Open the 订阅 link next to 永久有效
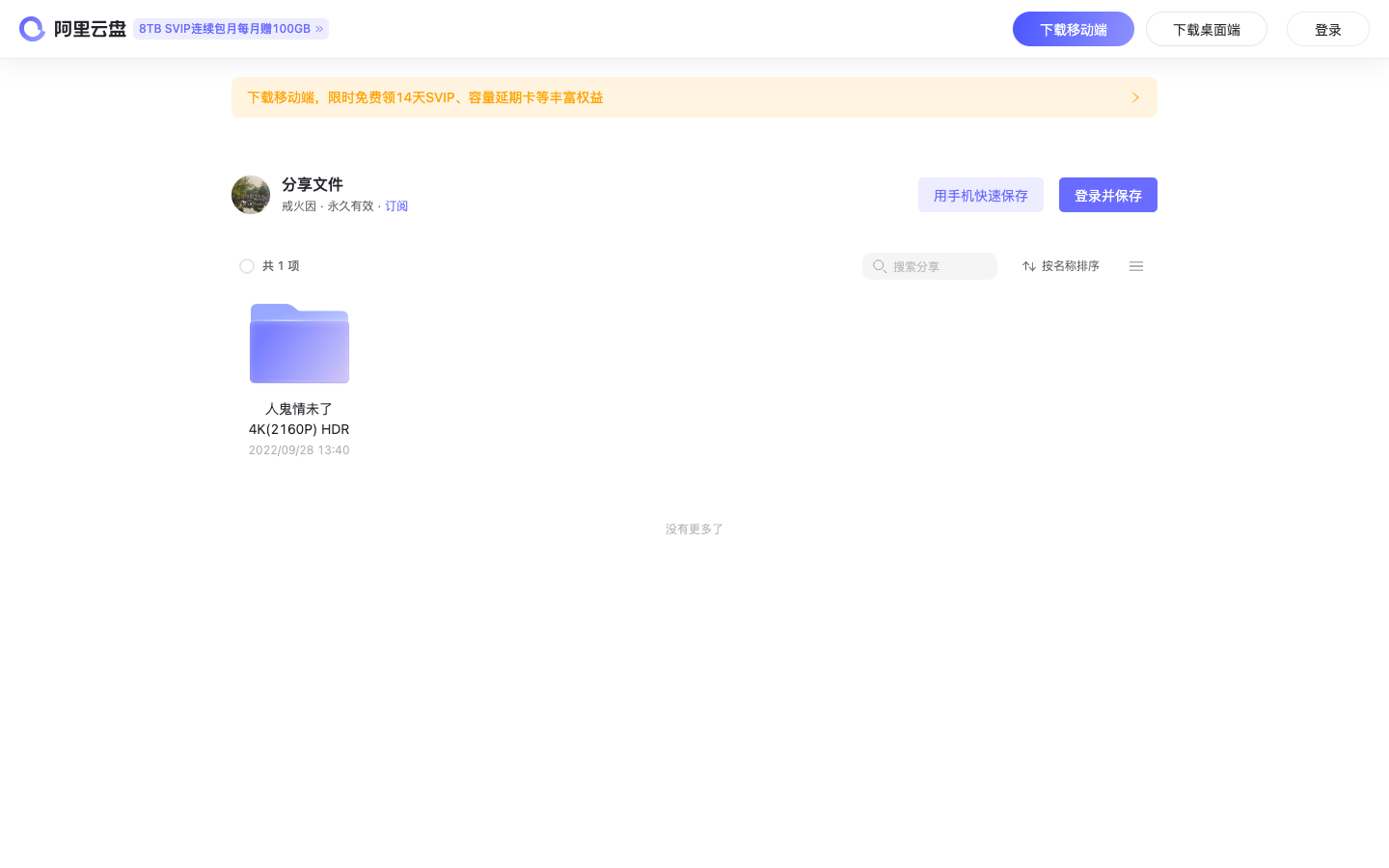Viewport: 1389px width, 868px height. pos(396,205)
